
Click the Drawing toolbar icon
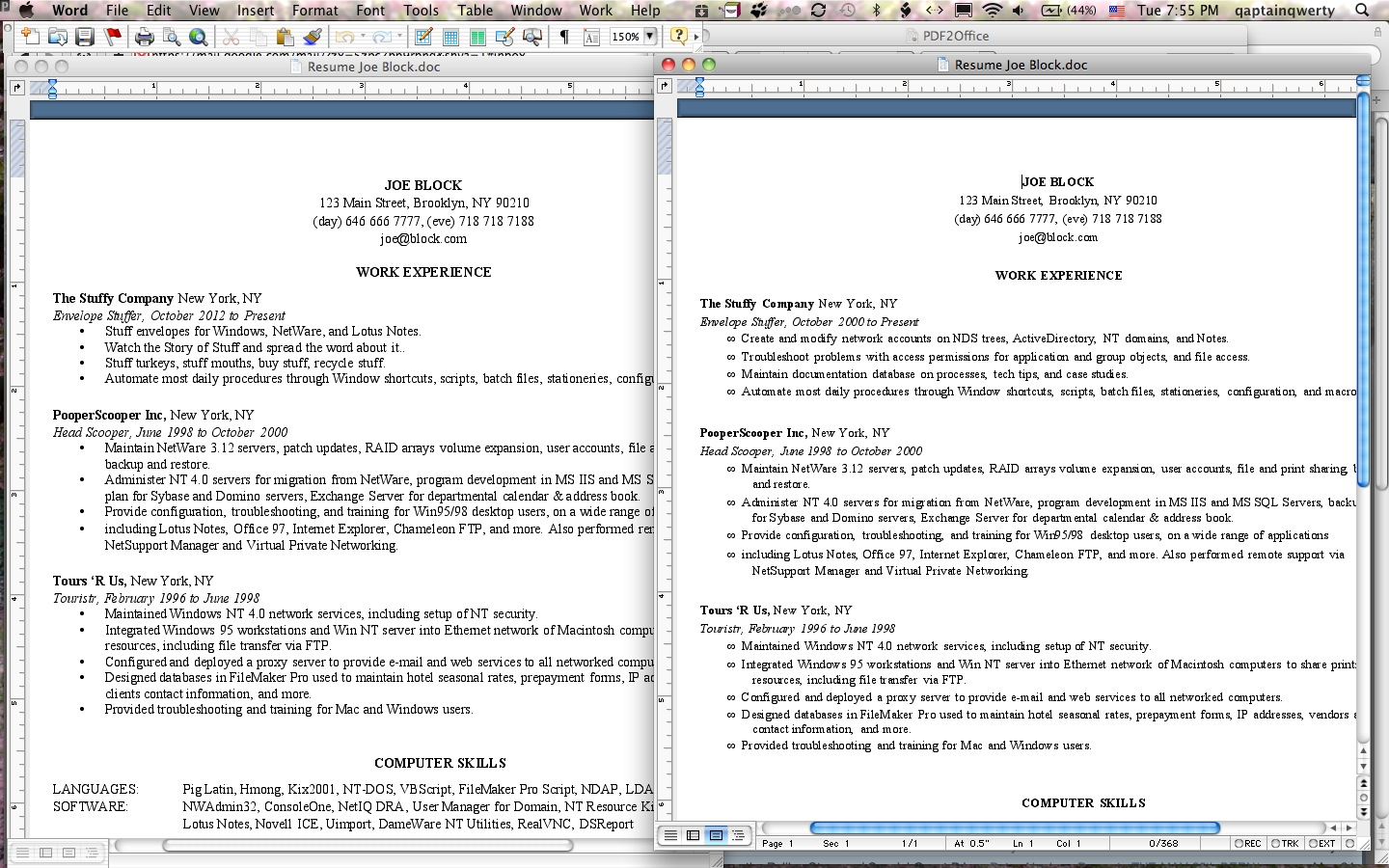click(x=504, y=37)
